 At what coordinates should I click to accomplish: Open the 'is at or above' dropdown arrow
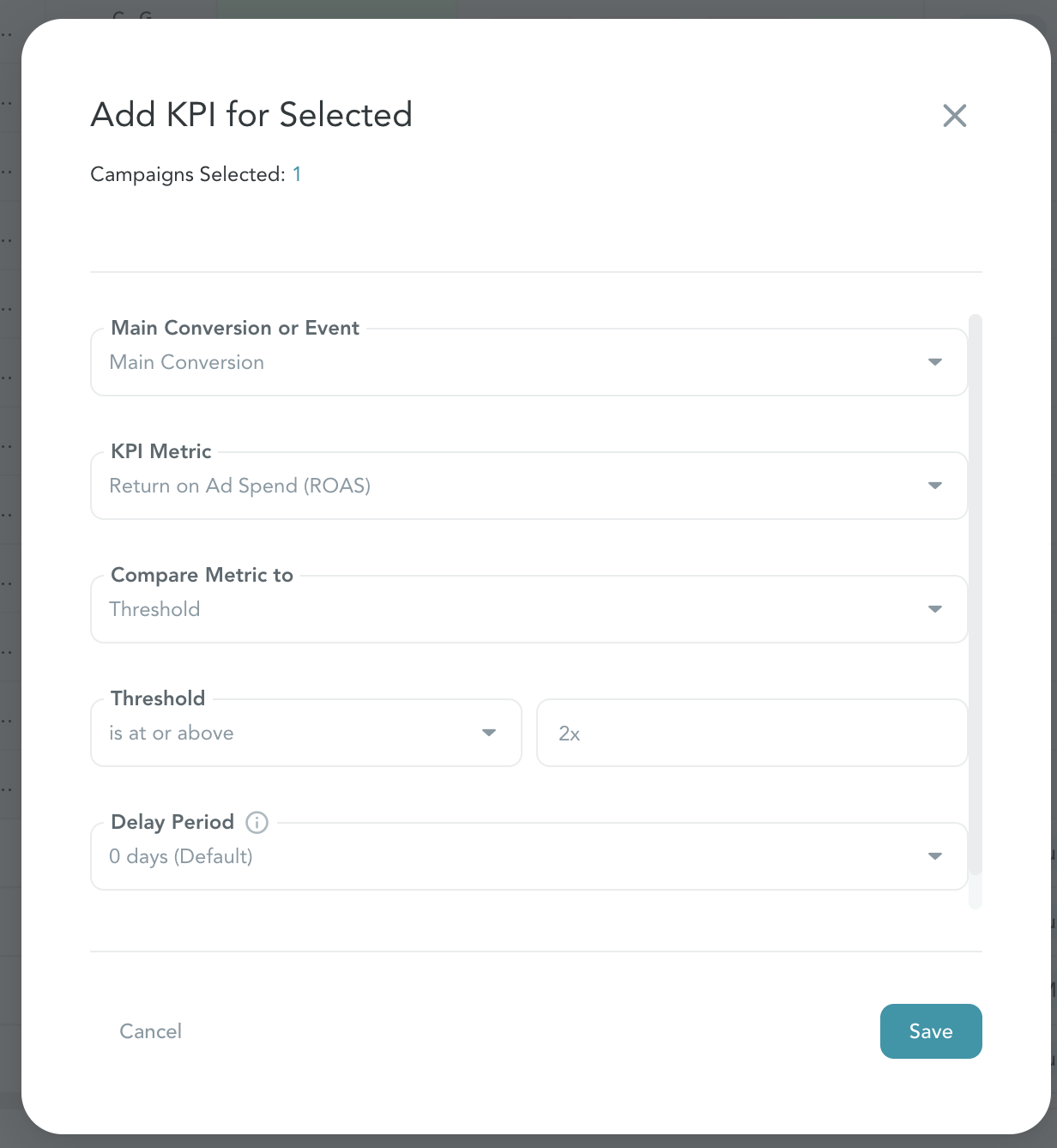(489, 733)
